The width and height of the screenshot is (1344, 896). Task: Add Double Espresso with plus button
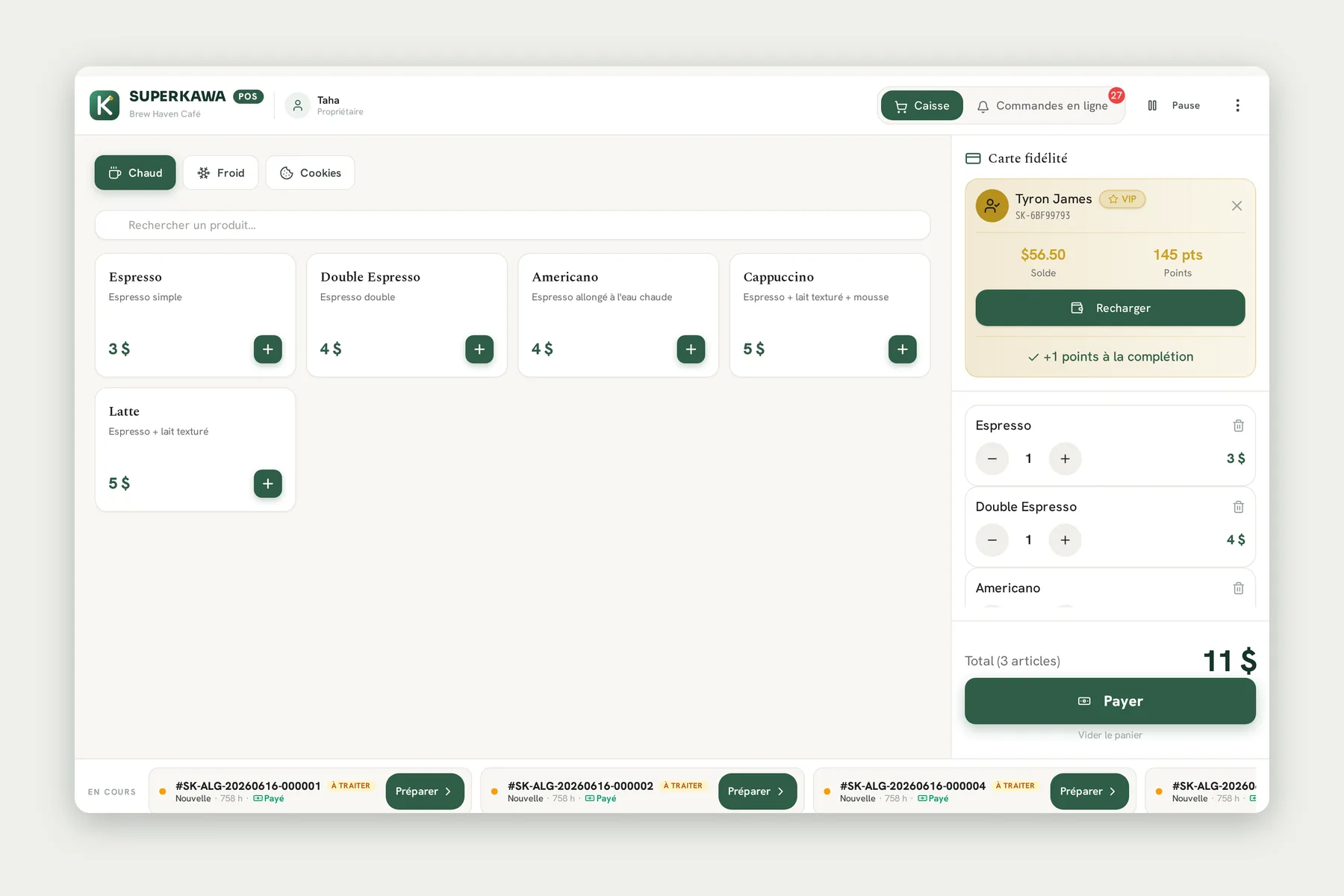click(479, 349)
